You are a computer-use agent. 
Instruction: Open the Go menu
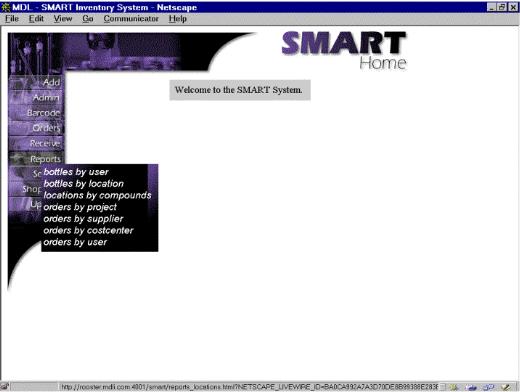coord(88,19)
